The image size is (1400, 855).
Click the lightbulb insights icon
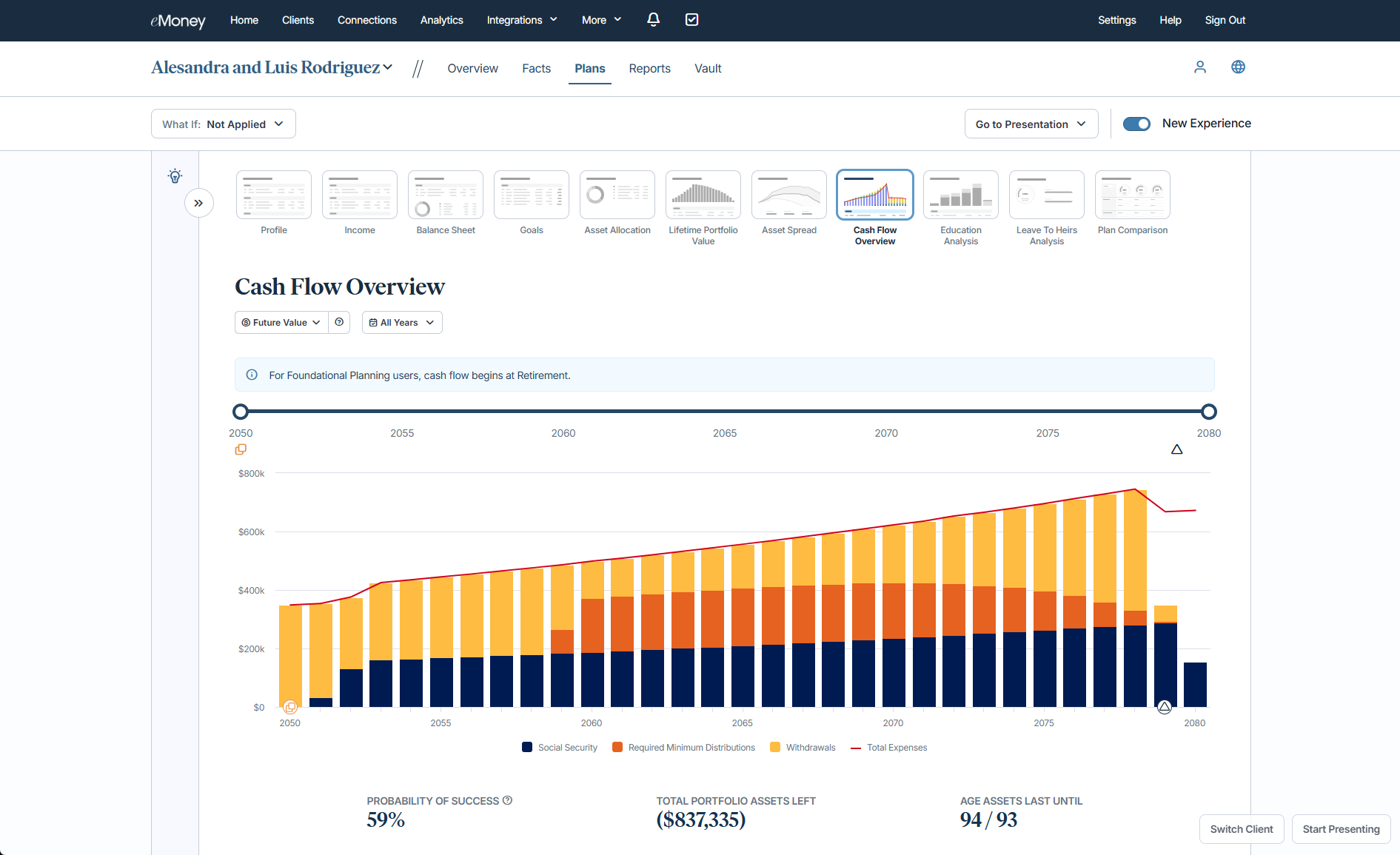coord(175,176)
